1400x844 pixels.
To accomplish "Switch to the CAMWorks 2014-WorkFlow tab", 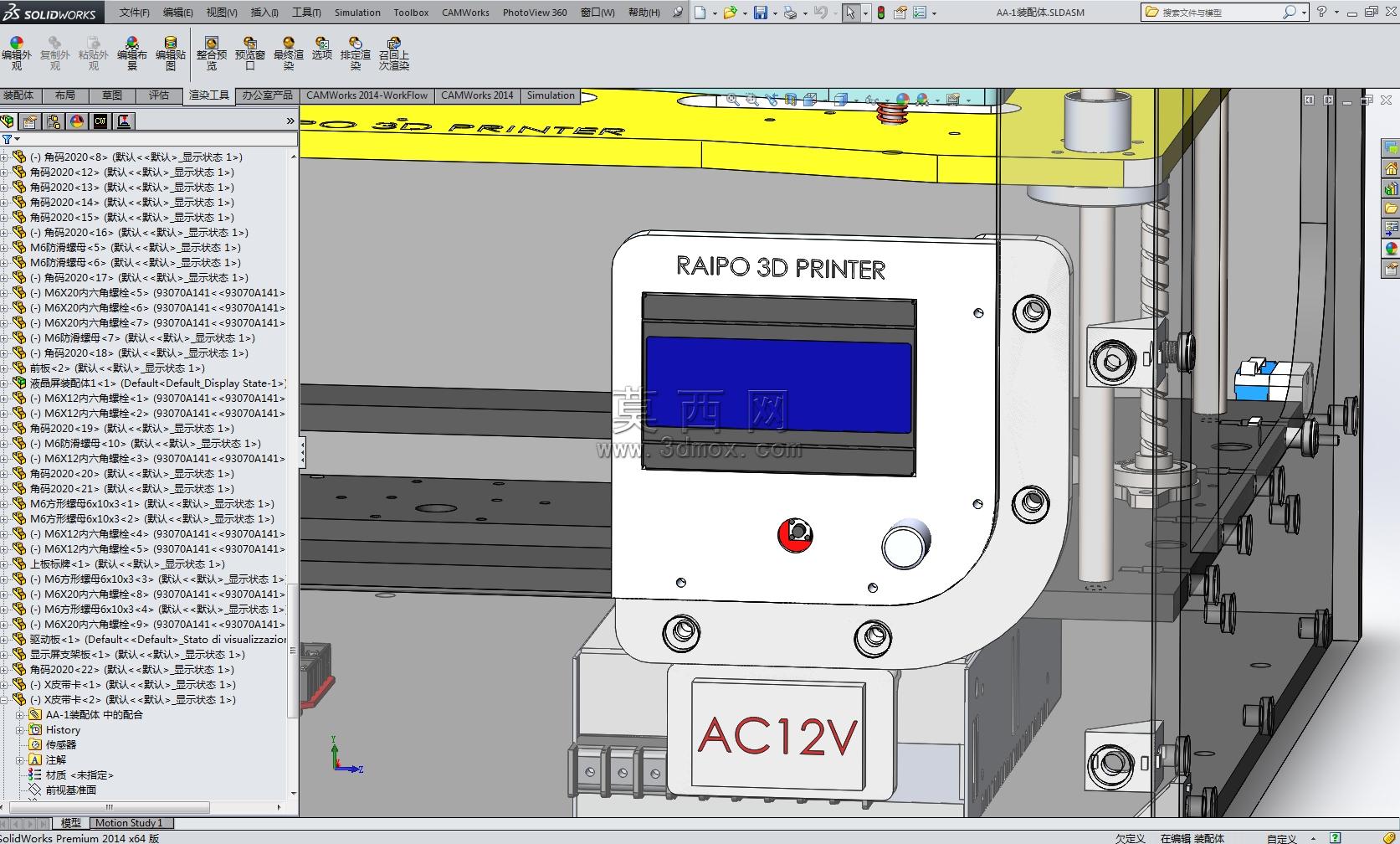I will 367,95.
